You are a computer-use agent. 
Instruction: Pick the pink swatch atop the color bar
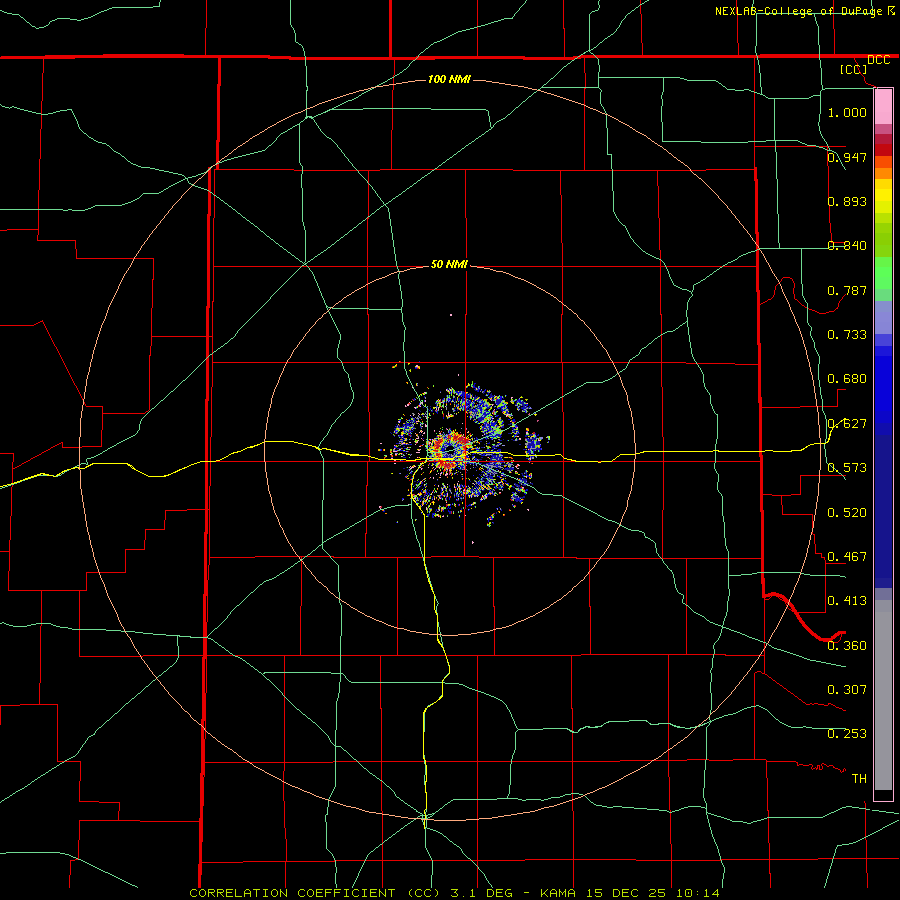[883, 106]
